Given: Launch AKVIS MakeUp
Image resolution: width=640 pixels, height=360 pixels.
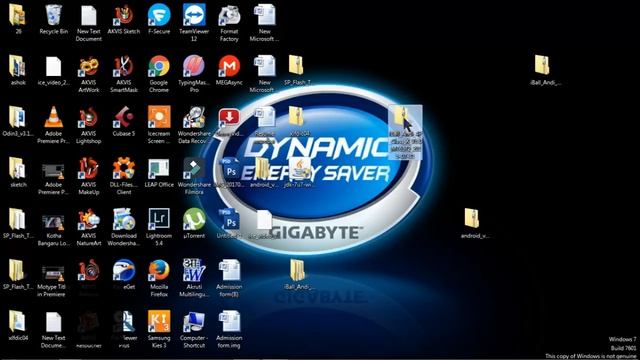Looking at the screenshot, I should (x=89, y=168).
